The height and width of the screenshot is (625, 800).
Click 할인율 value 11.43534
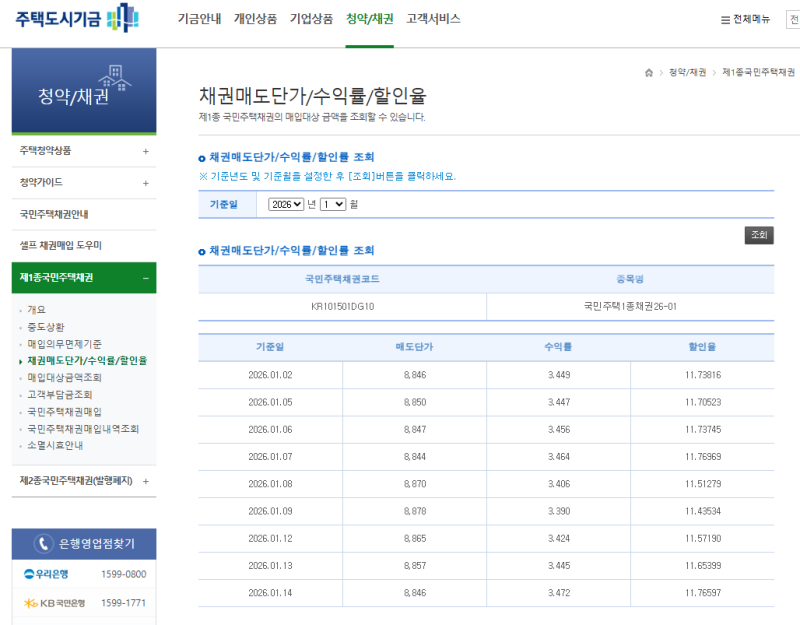coord(703,511)
